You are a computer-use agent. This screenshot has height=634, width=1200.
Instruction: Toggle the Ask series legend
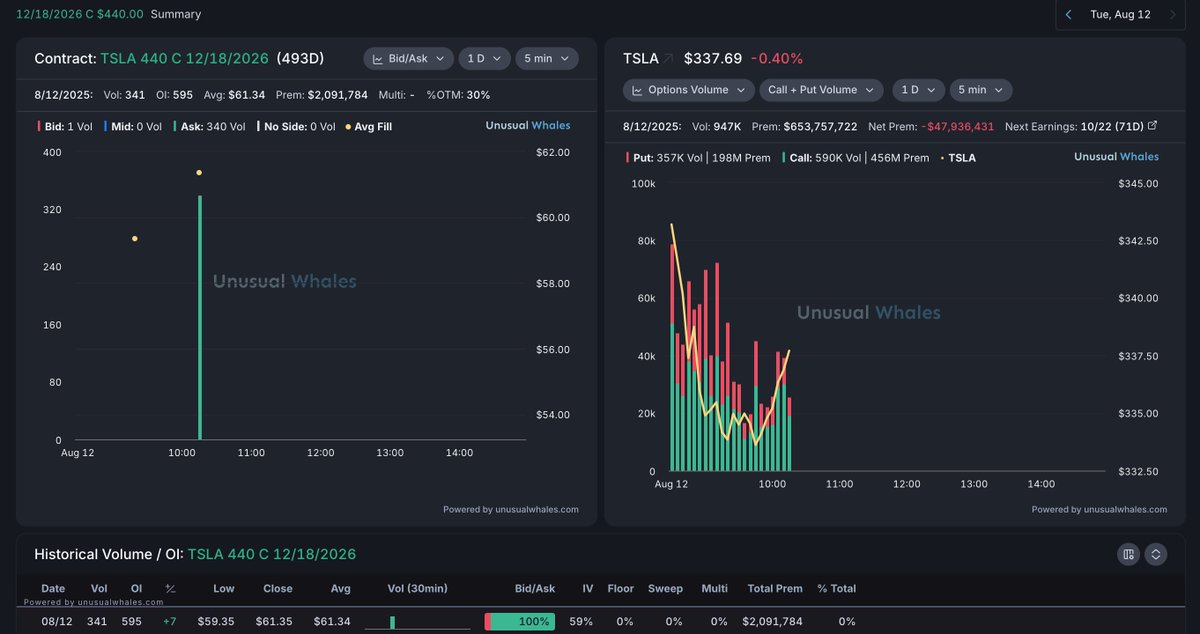(209, 127)
